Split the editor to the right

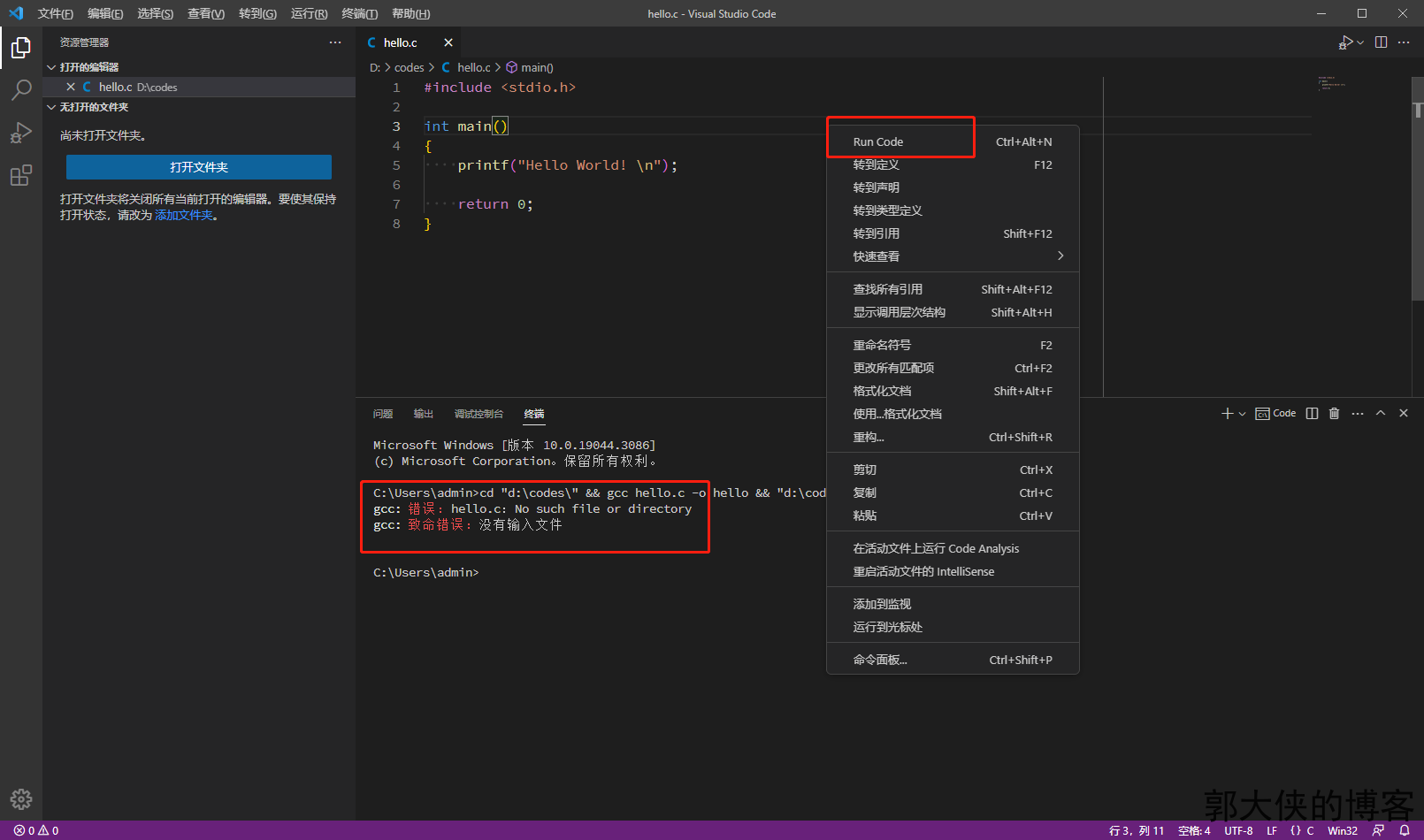coord(1381,42)
